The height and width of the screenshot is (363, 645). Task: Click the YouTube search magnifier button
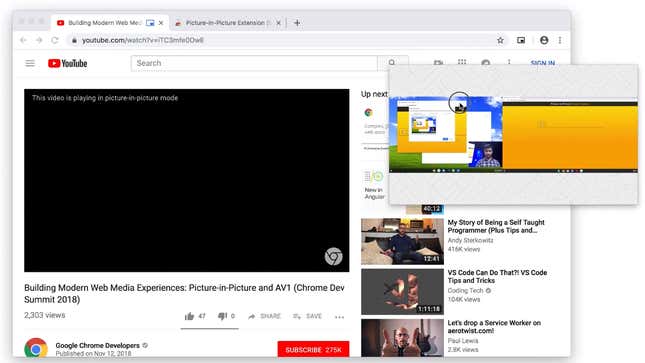(392, 63)
